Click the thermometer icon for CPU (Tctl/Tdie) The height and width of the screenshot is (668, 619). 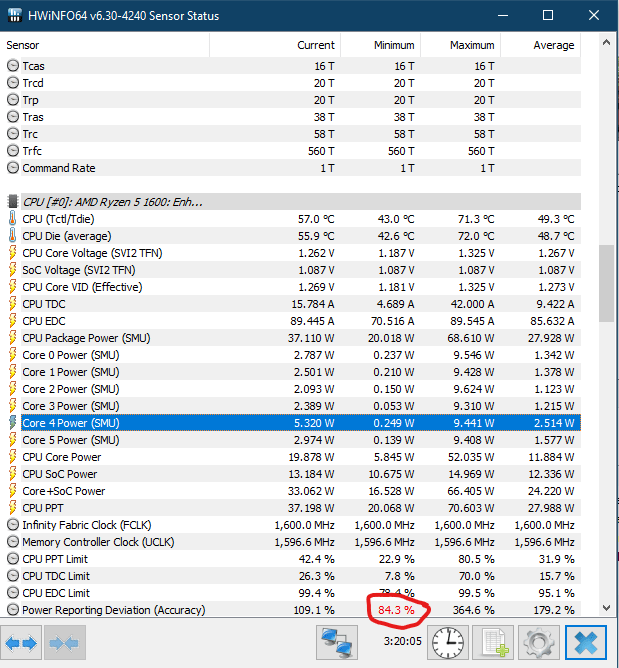click(13, 219)
